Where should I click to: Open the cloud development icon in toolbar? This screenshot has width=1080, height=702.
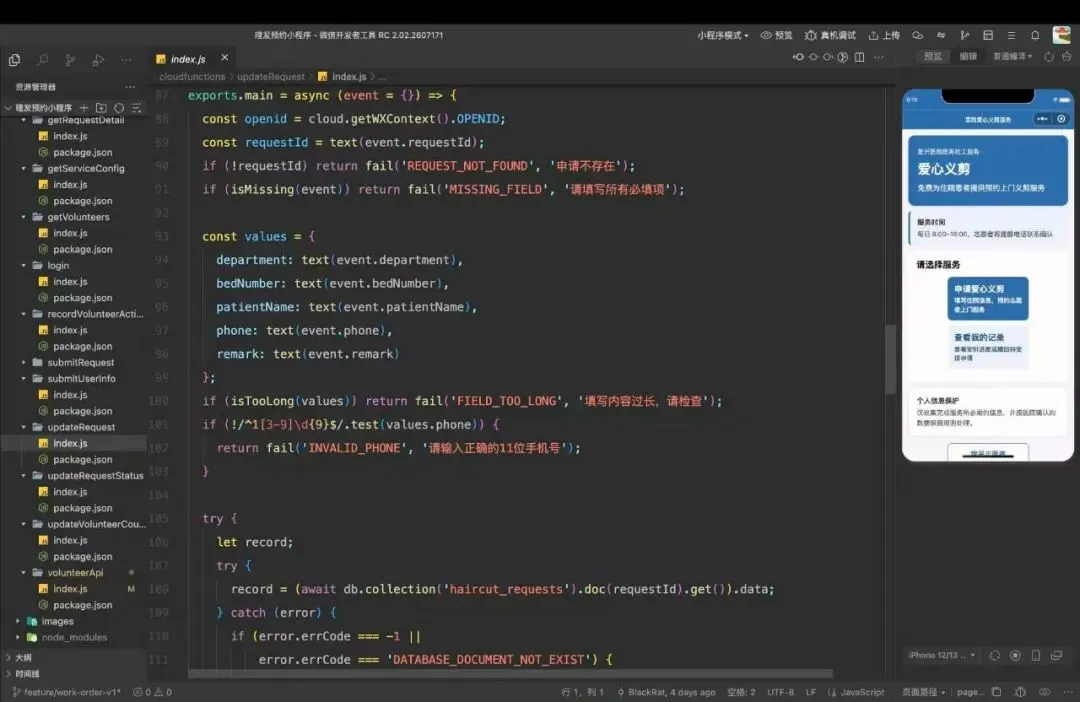[917, 35]
